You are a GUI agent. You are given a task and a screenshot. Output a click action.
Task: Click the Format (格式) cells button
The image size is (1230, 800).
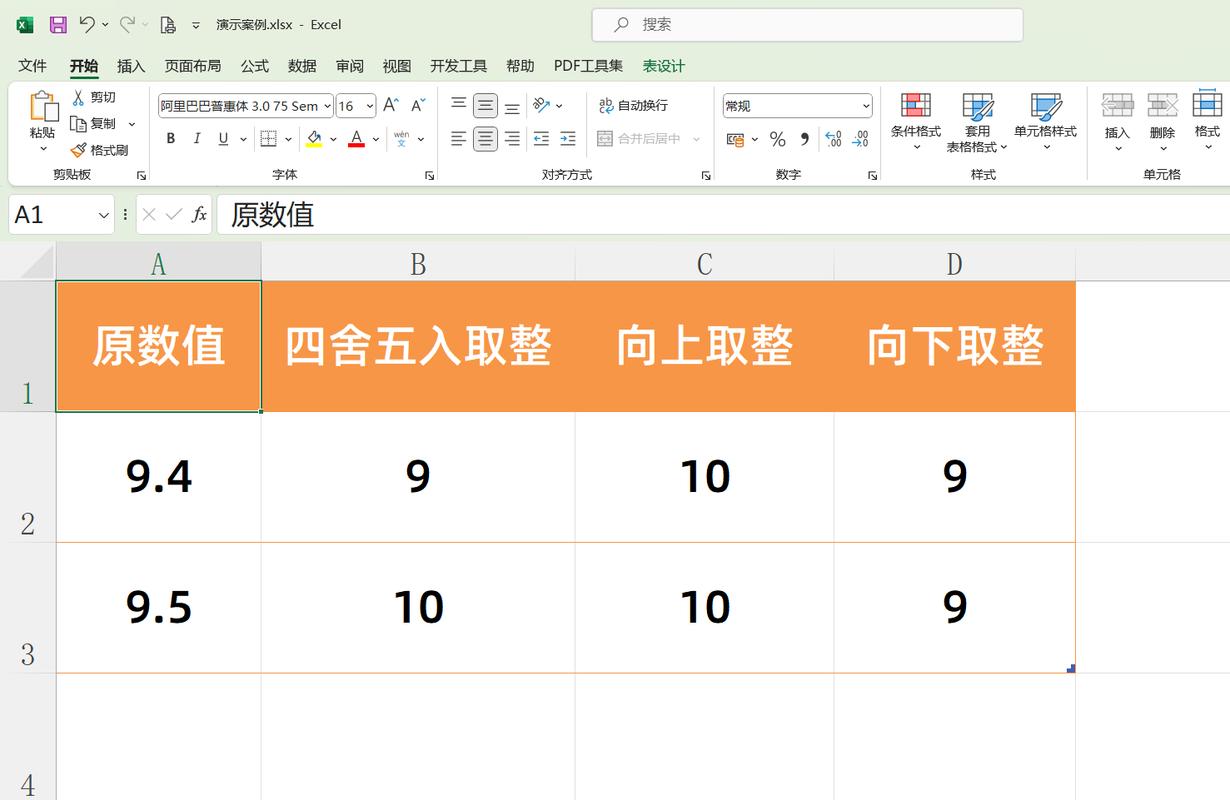[1207, 122]
